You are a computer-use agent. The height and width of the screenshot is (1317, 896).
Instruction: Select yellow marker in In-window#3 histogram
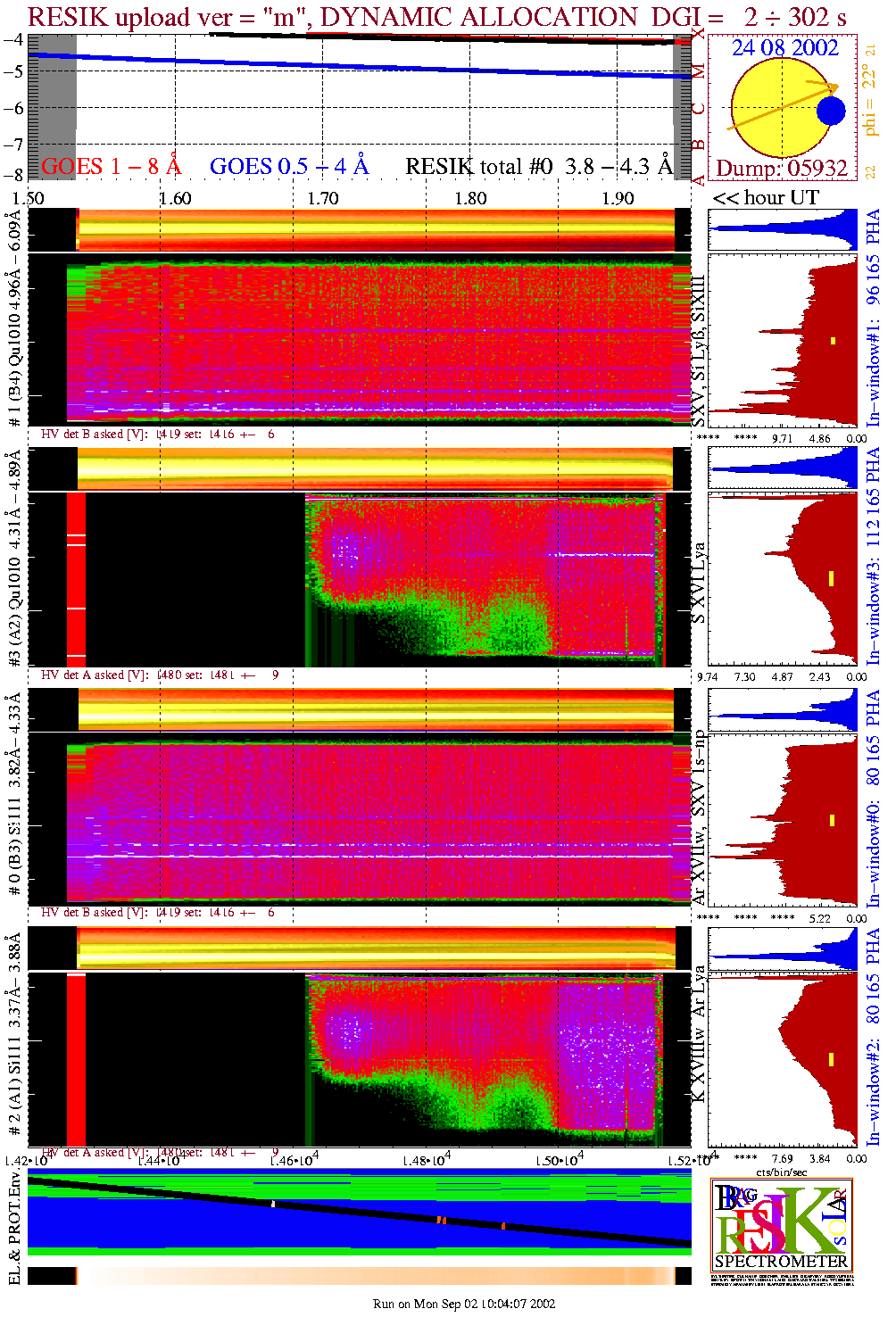pos(831,578)
